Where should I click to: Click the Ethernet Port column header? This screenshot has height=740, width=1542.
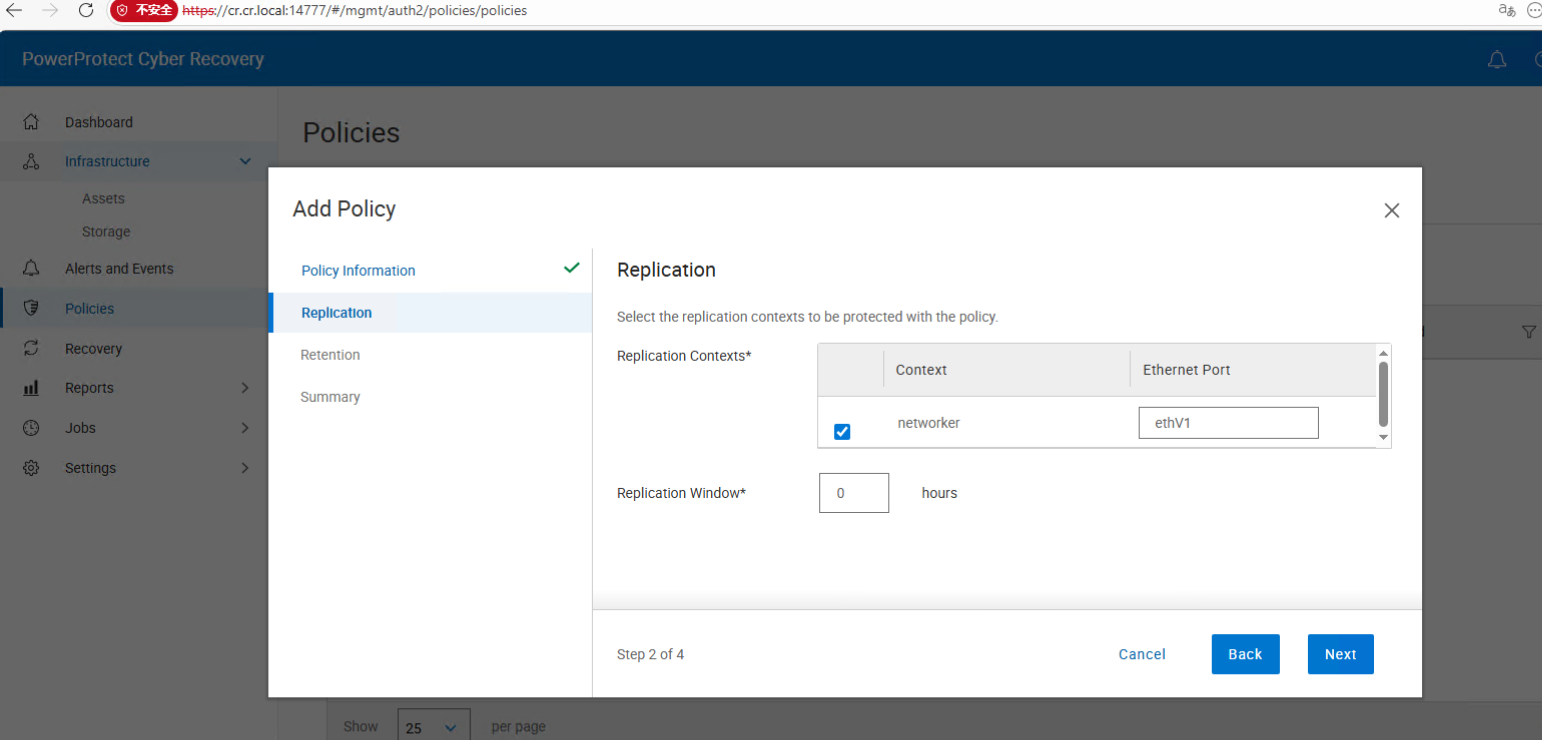(1186, 369)
